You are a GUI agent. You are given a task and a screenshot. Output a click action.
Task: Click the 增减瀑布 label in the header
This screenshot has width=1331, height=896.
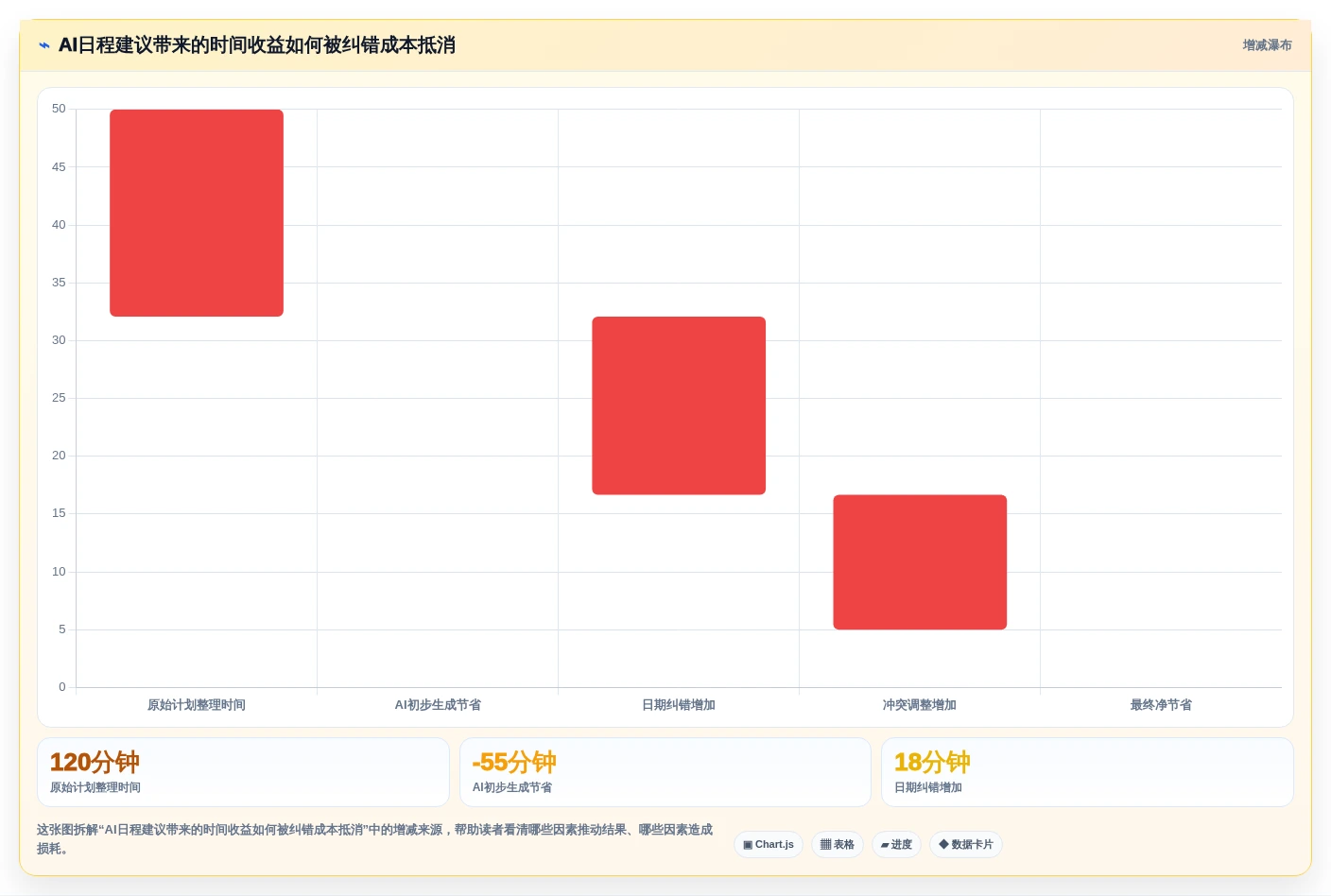[1267, 45]
